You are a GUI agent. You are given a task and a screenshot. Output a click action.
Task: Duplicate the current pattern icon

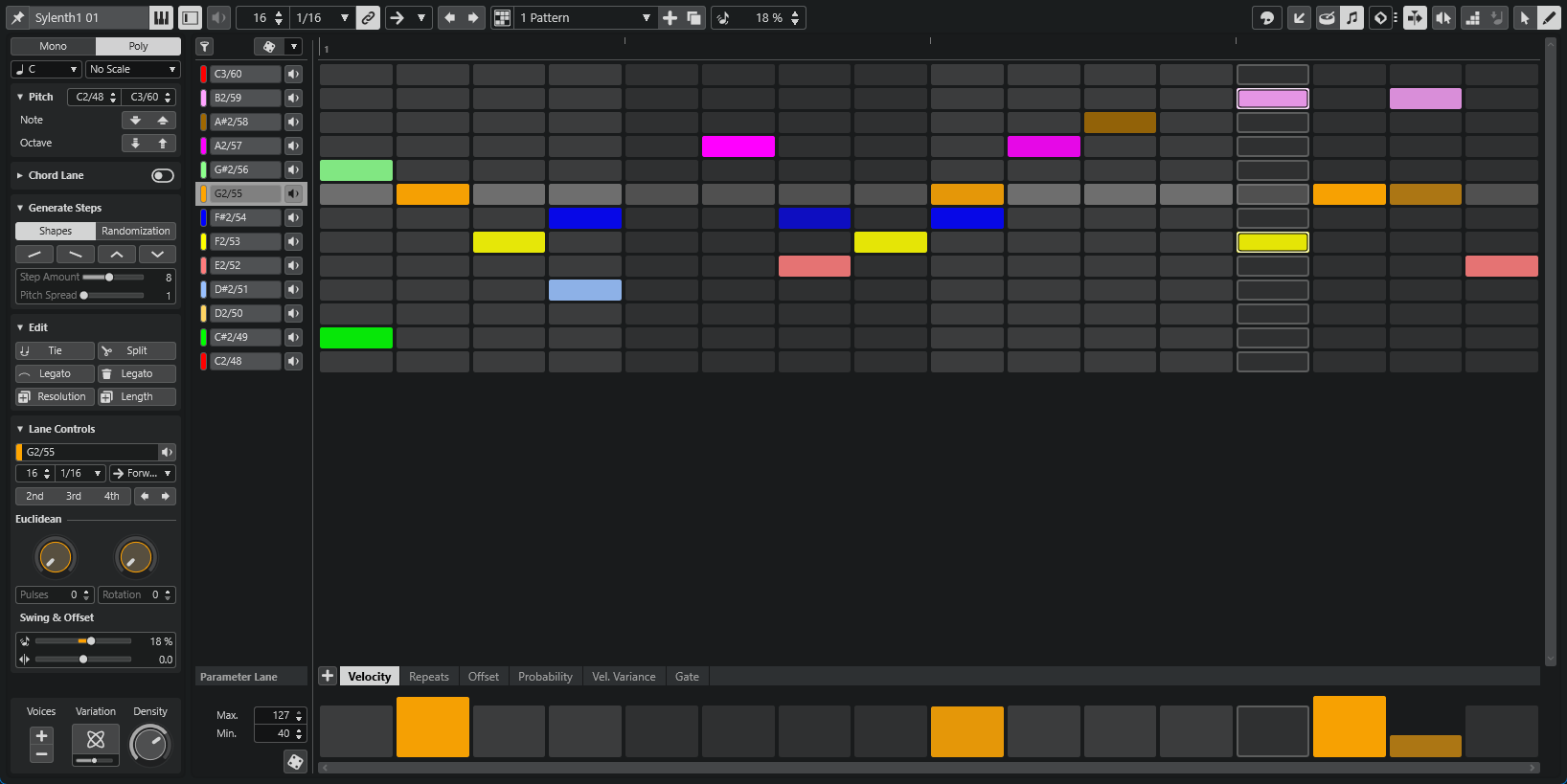click(x=693, y=17)
